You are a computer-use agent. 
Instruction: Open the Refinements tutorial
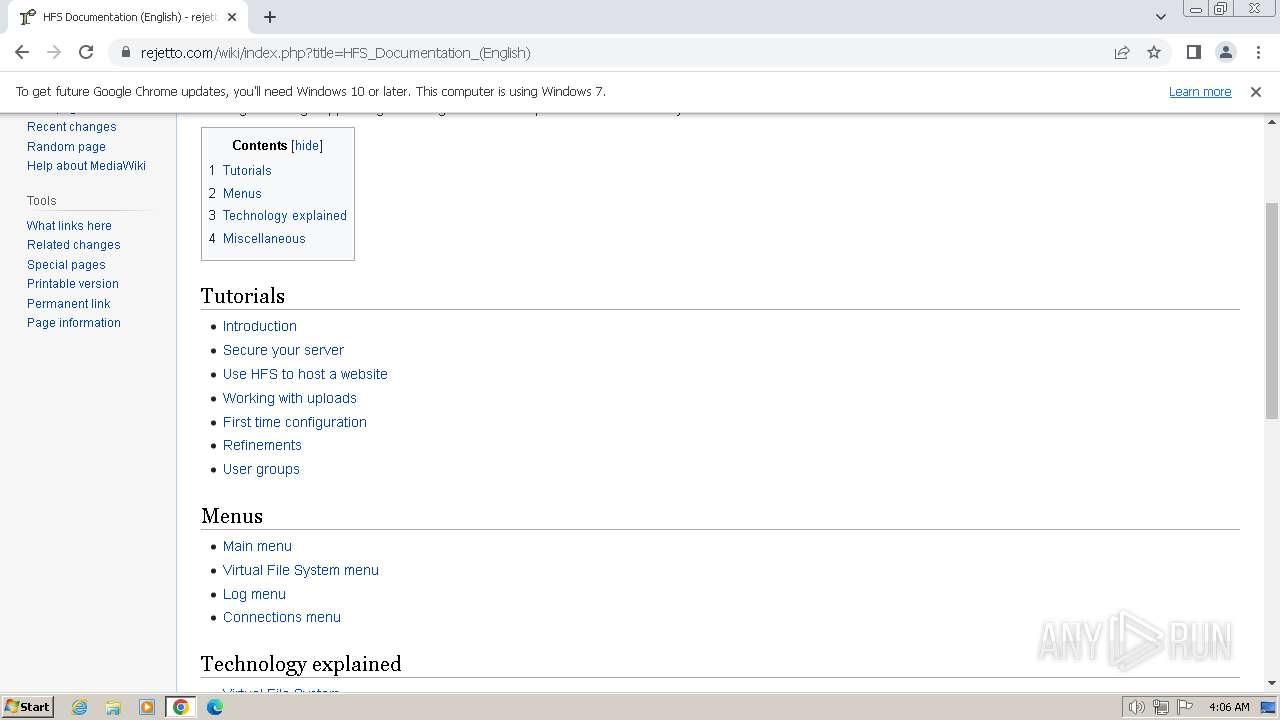262,445
